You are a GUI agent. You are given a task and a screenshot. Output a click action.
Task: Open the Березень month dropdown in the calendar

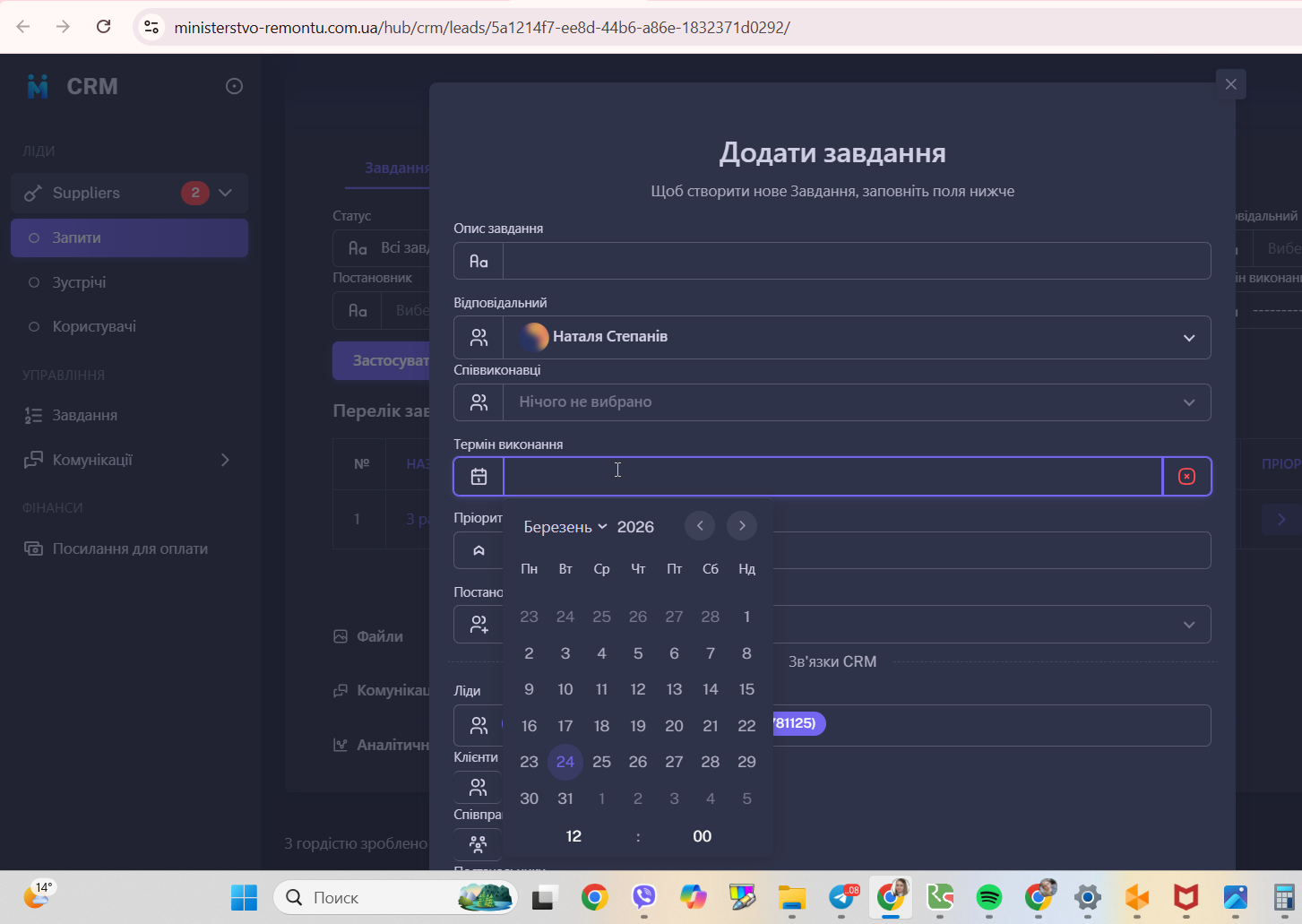point(565,527)
